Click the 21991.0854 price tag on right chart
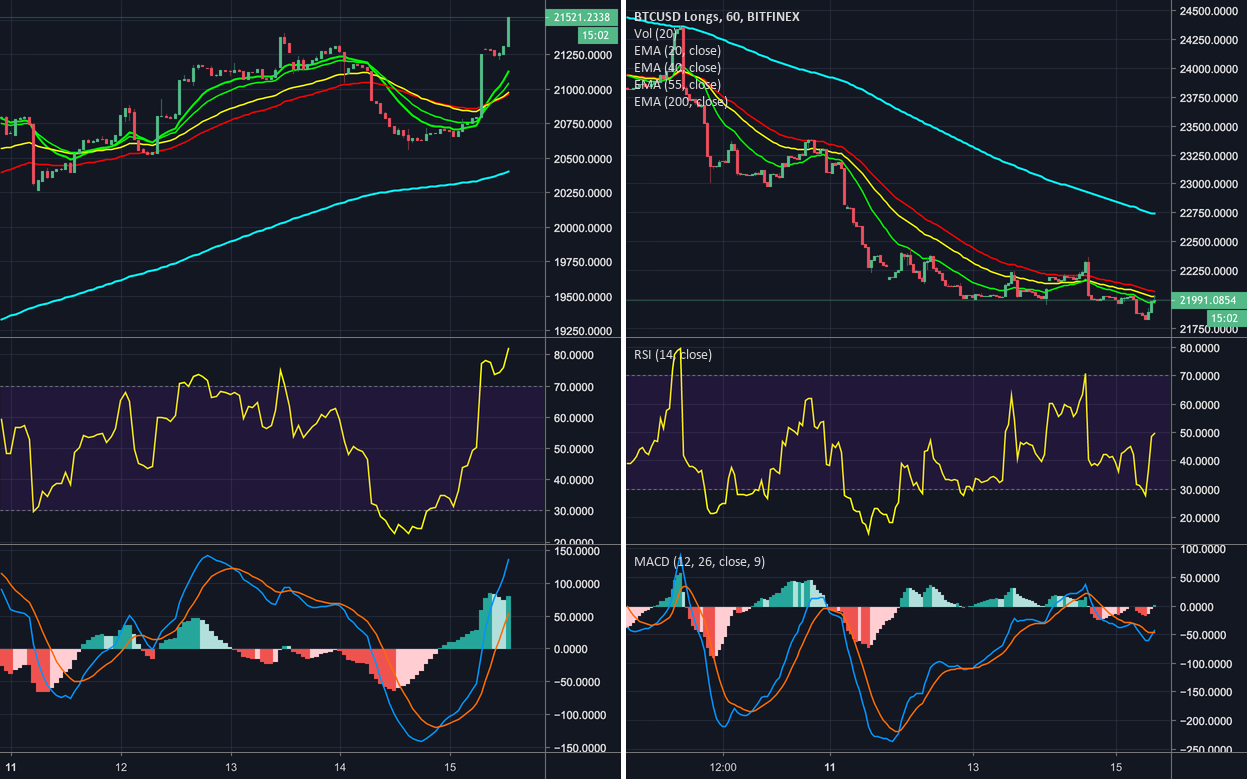This screenshot has width=1247, height=779. tap(1209, 300)
